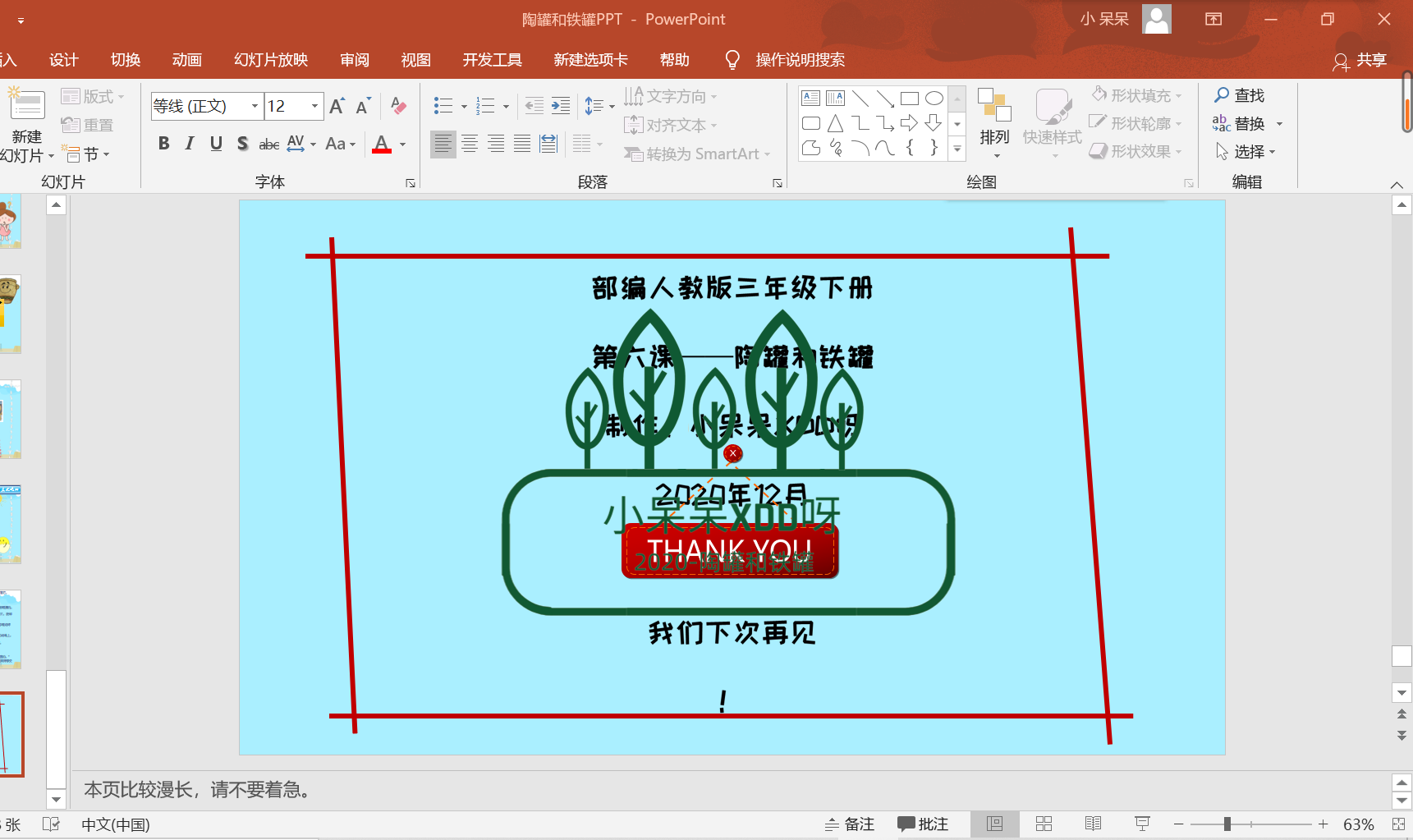Click decrease font size icon
Image resolution: width=1413 pixels, height=840 pixels.
[x=363, y=106]
